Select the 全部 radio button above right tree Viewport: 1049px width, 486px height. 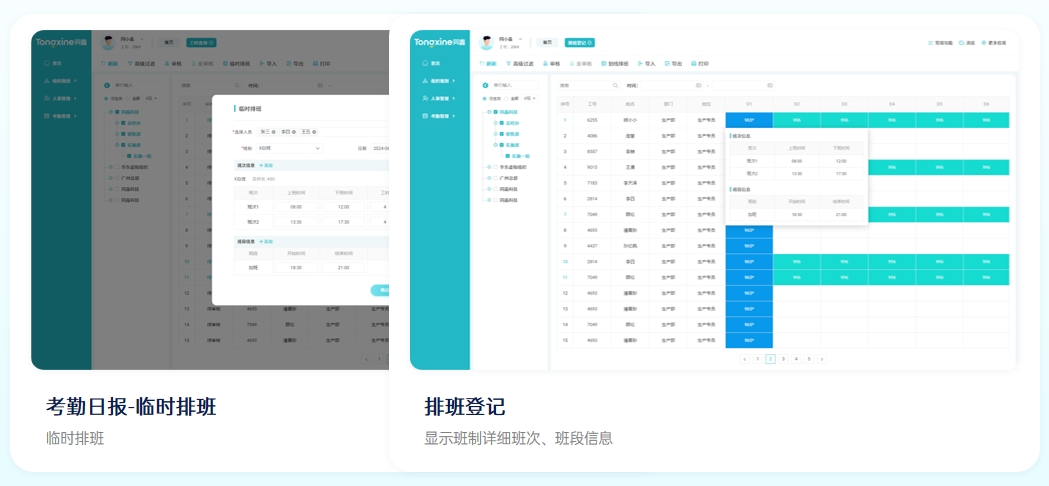[x=507, y=98]
